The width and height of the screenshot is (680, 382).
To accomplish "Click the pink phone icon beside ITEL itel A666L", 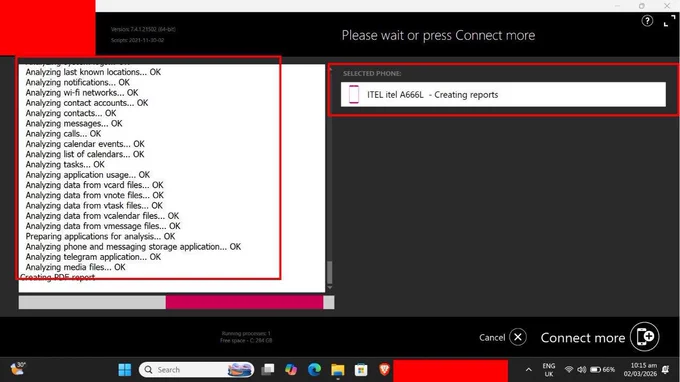I will 354,94.
